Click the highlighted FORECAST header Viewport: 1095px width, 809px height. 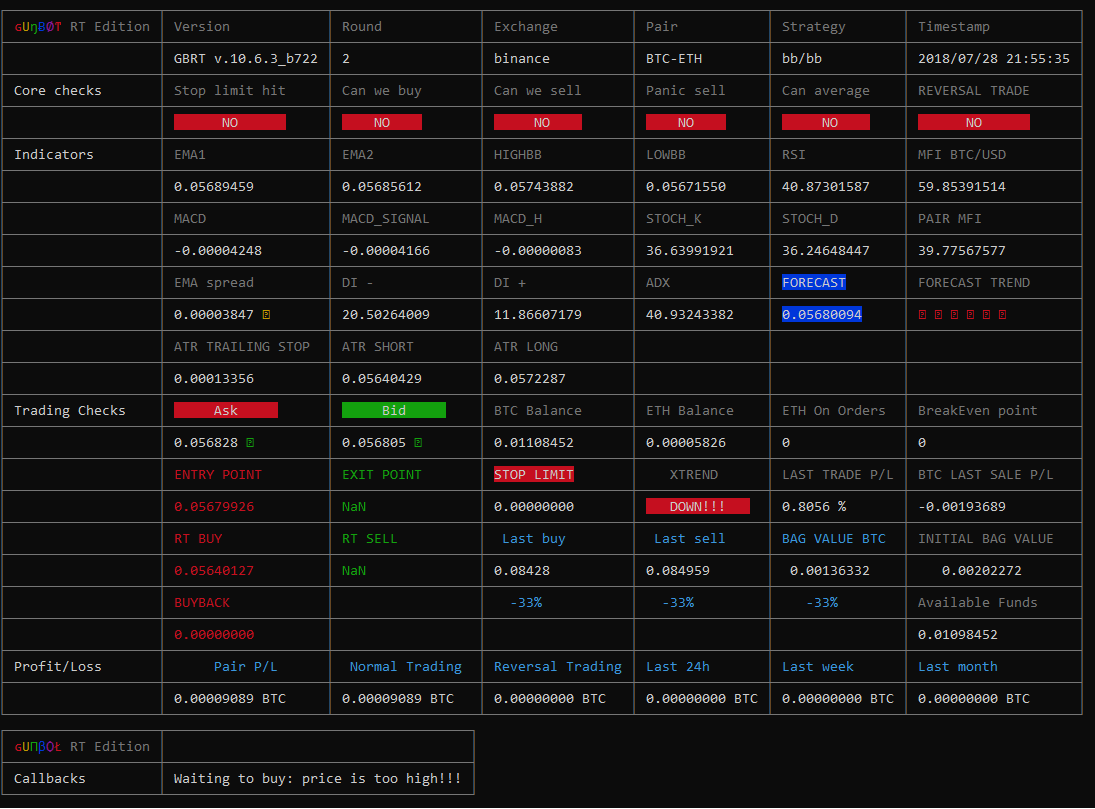click(814, 282)
